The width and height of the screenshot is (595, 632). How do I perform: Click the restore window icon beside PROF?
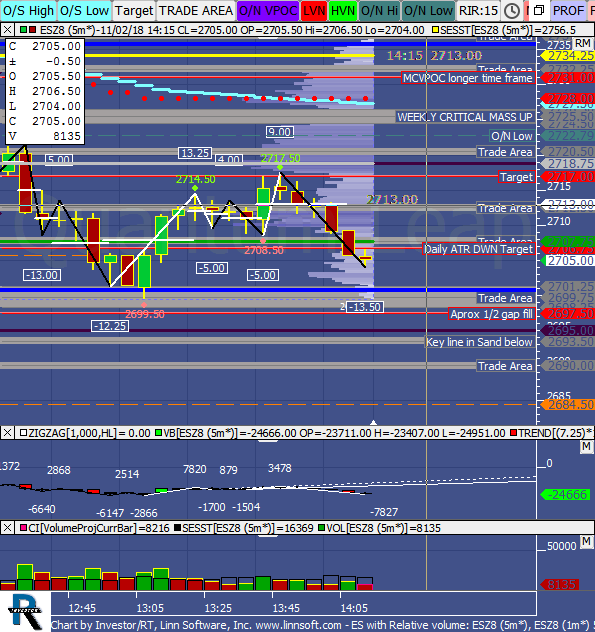539,11
